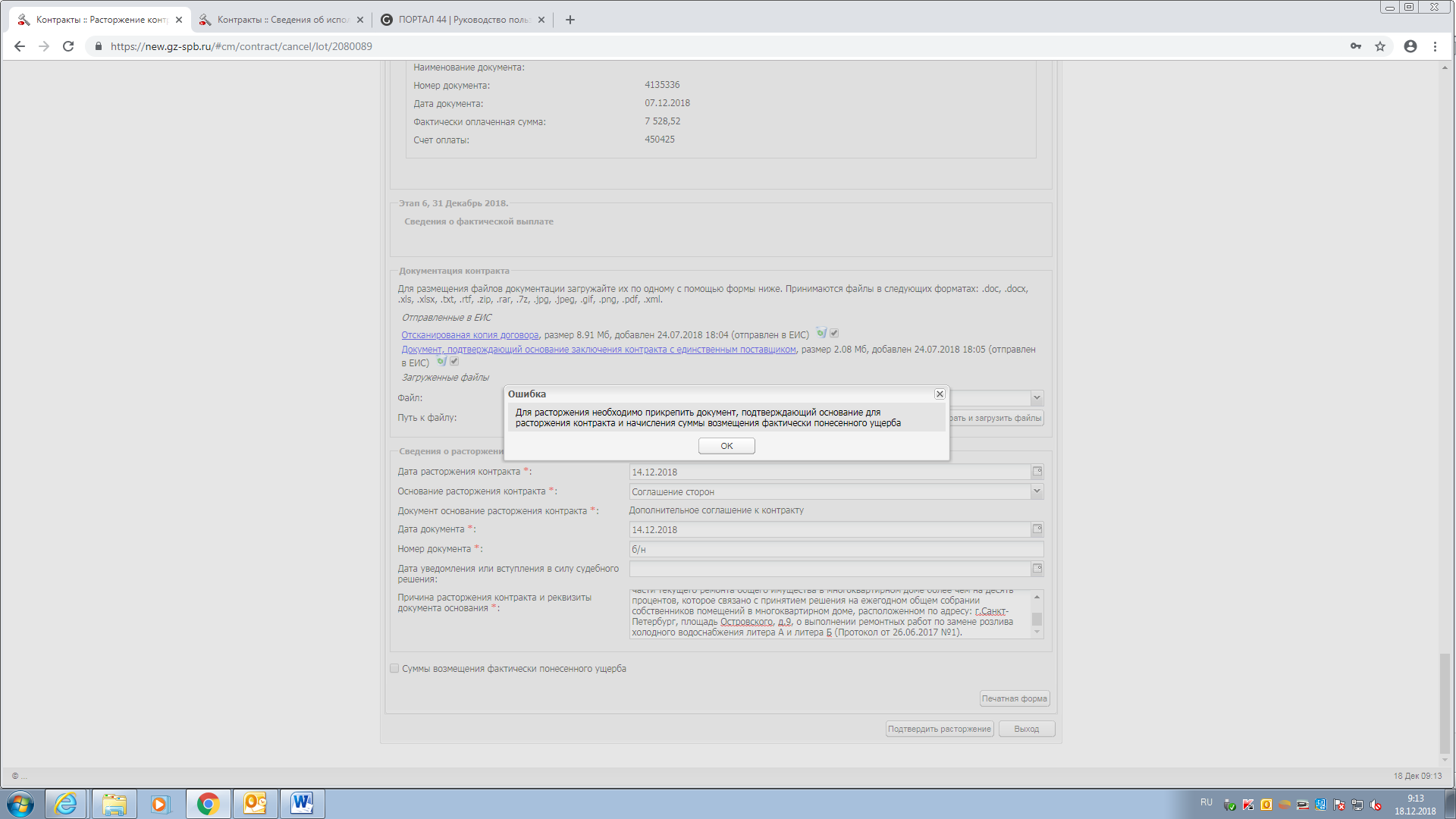Viewport: 1456px width, 819px height.
Task: Delete the scanned contract copy file
Action: (x=821, y=334)
